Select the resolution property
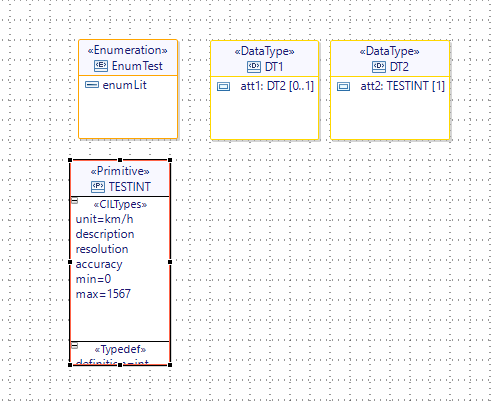 102,249
